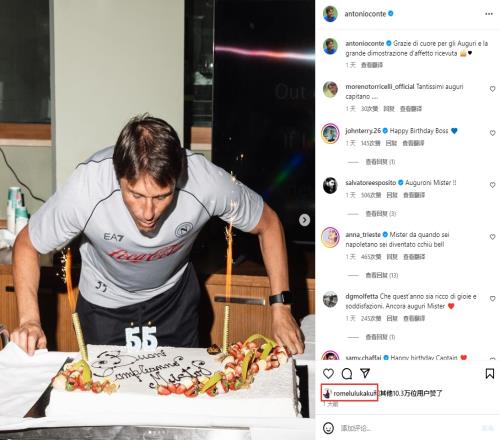
Task: Open antonioconte profile from header username
Action: [x=365, y=14]
